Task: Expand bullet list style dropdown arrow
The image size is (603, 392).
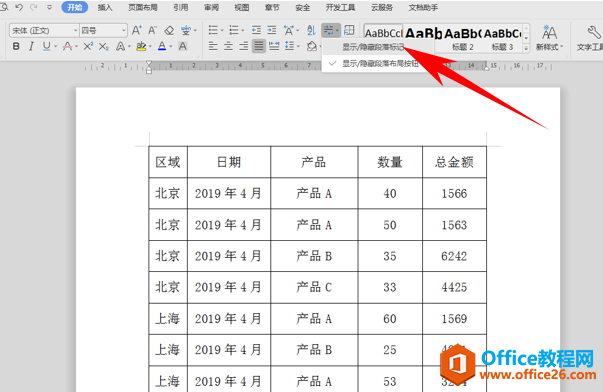Action: (x=222, y=31)
